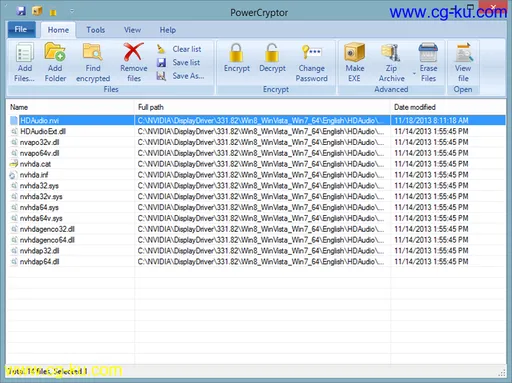Viewport: 512px width, 383px height.
Task: Click the icon beside HDAudioExt.dll
Action: (x=14, y=131)
